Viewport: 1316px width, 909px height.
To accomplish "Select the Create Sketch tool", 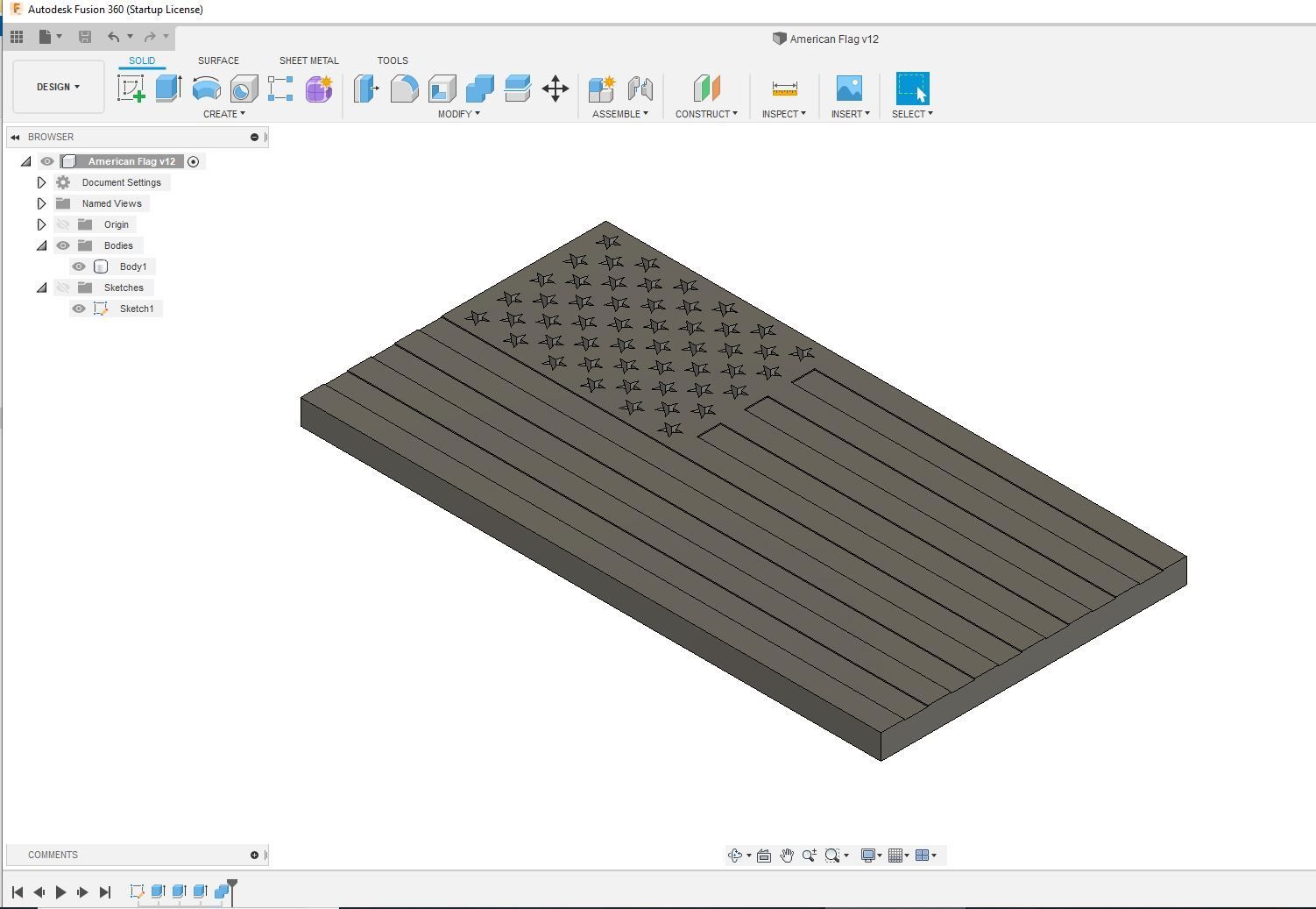I will [131, 89].
